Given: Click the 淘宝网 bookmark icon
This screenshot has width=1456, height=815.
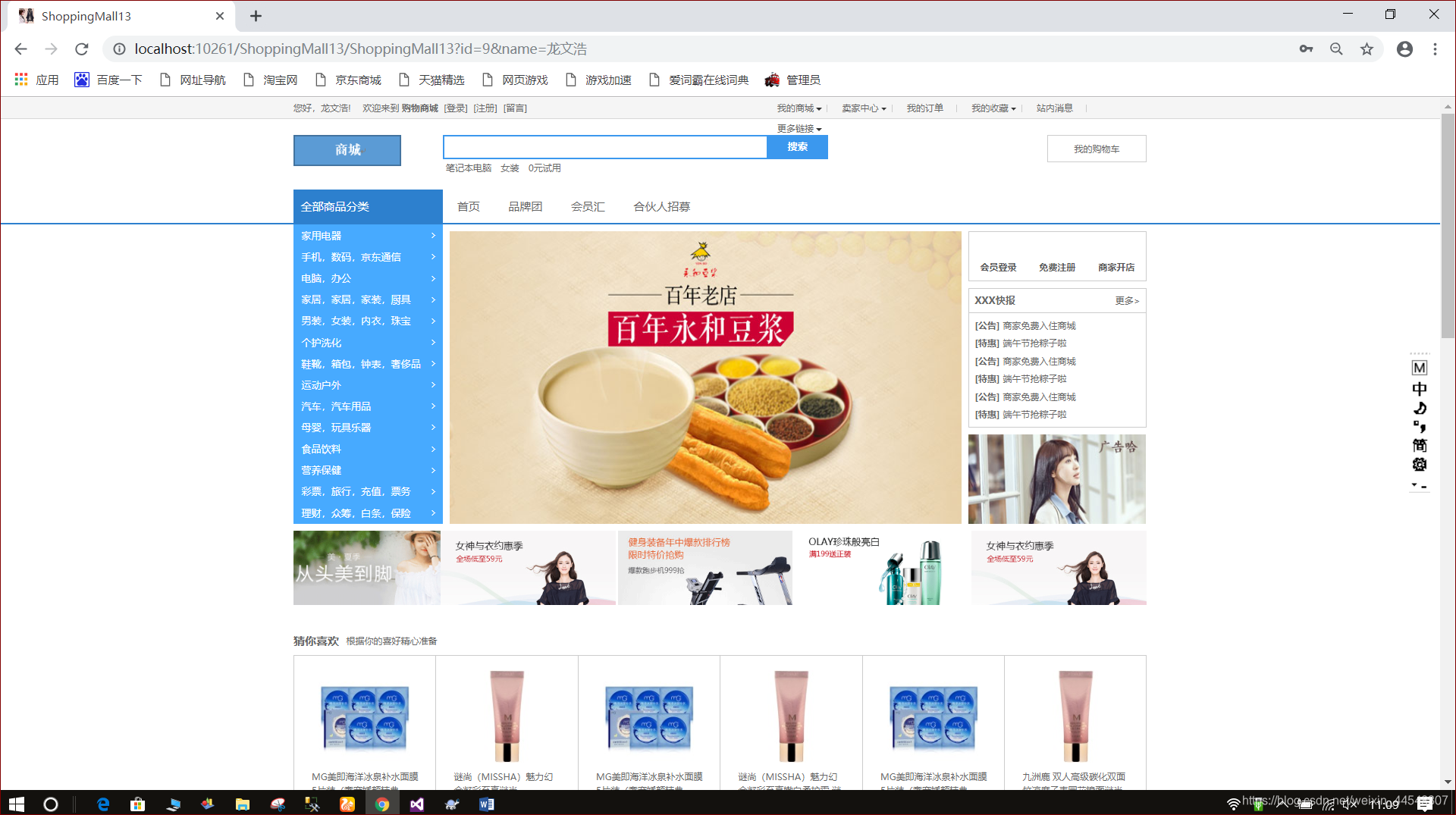Looking at the screenshot, I should click(x=249, y=79).
